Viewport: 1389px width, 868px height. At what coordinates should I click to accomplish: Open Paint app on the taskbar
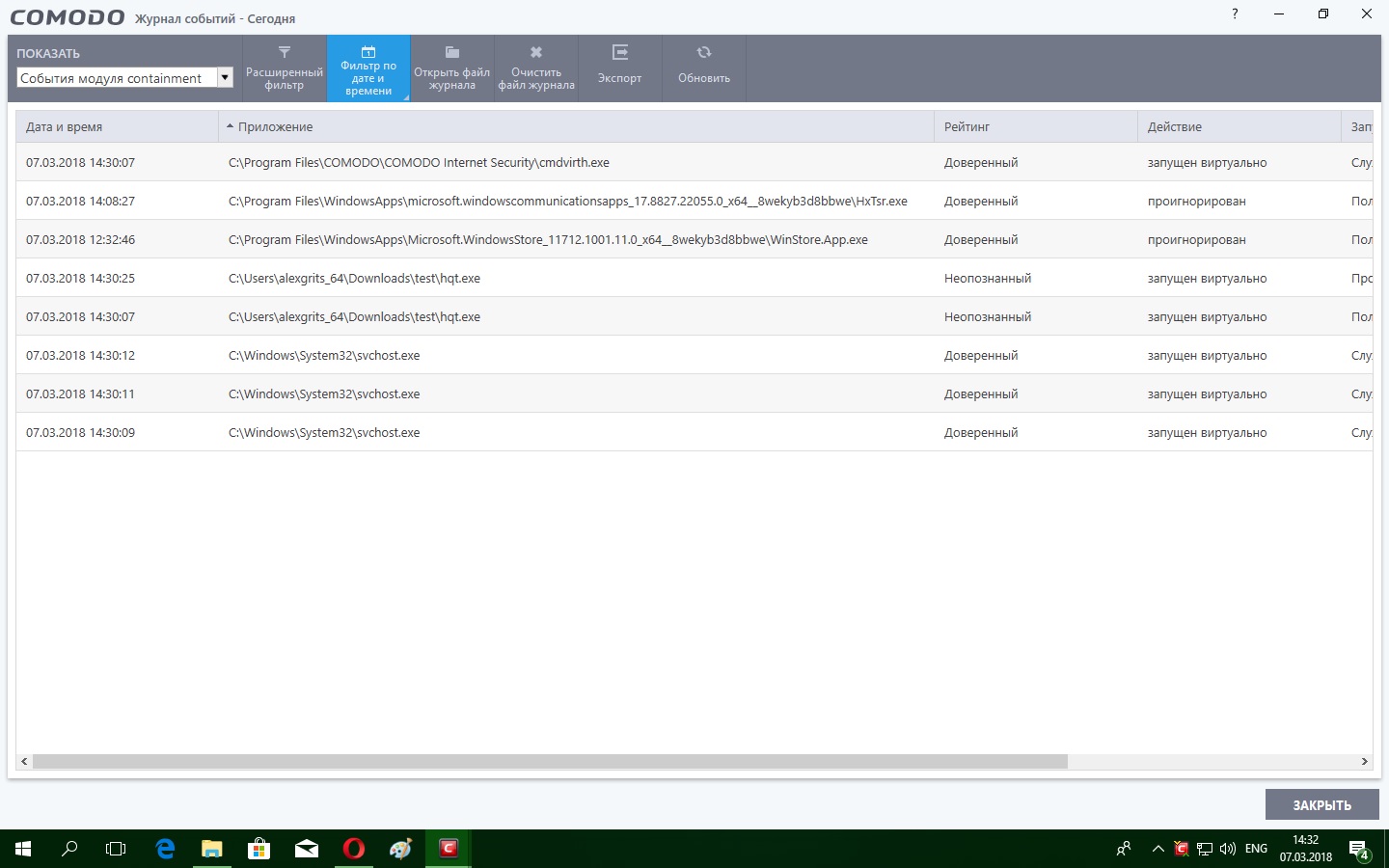pyautogui.click(x=400, y=849)
